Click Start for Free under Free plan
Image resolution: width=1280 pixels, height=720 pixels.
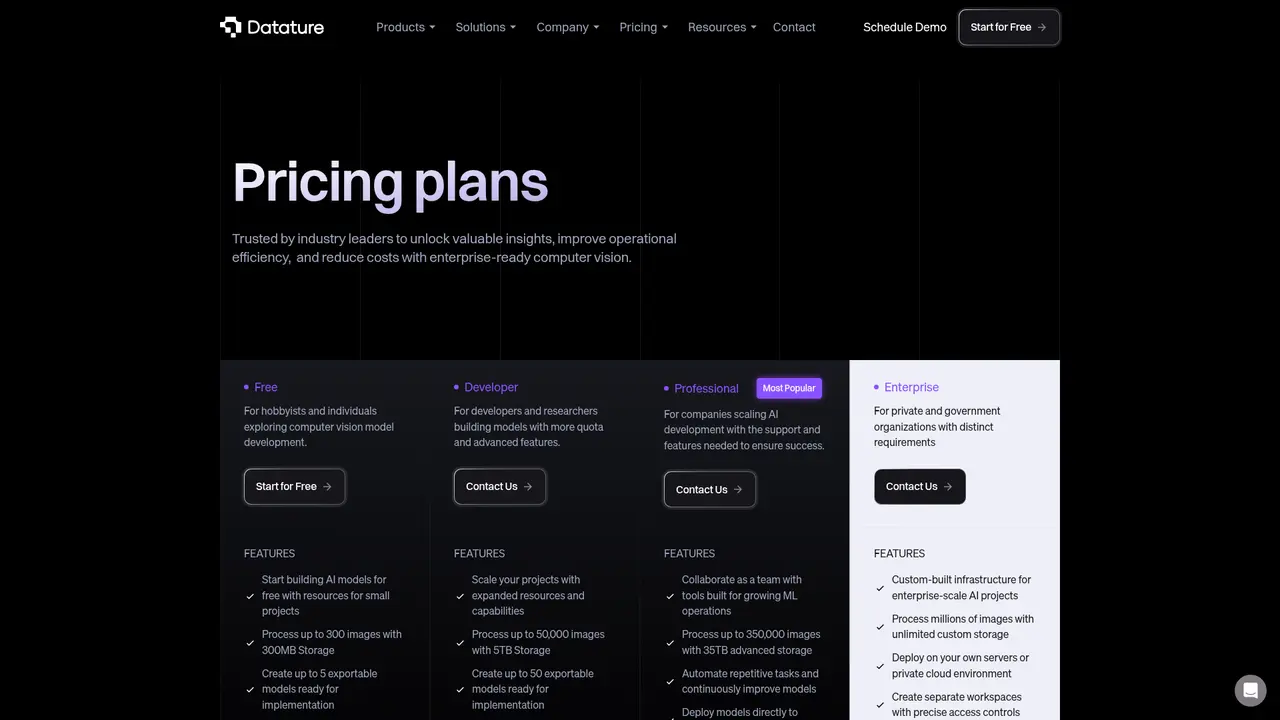point(294,487)
